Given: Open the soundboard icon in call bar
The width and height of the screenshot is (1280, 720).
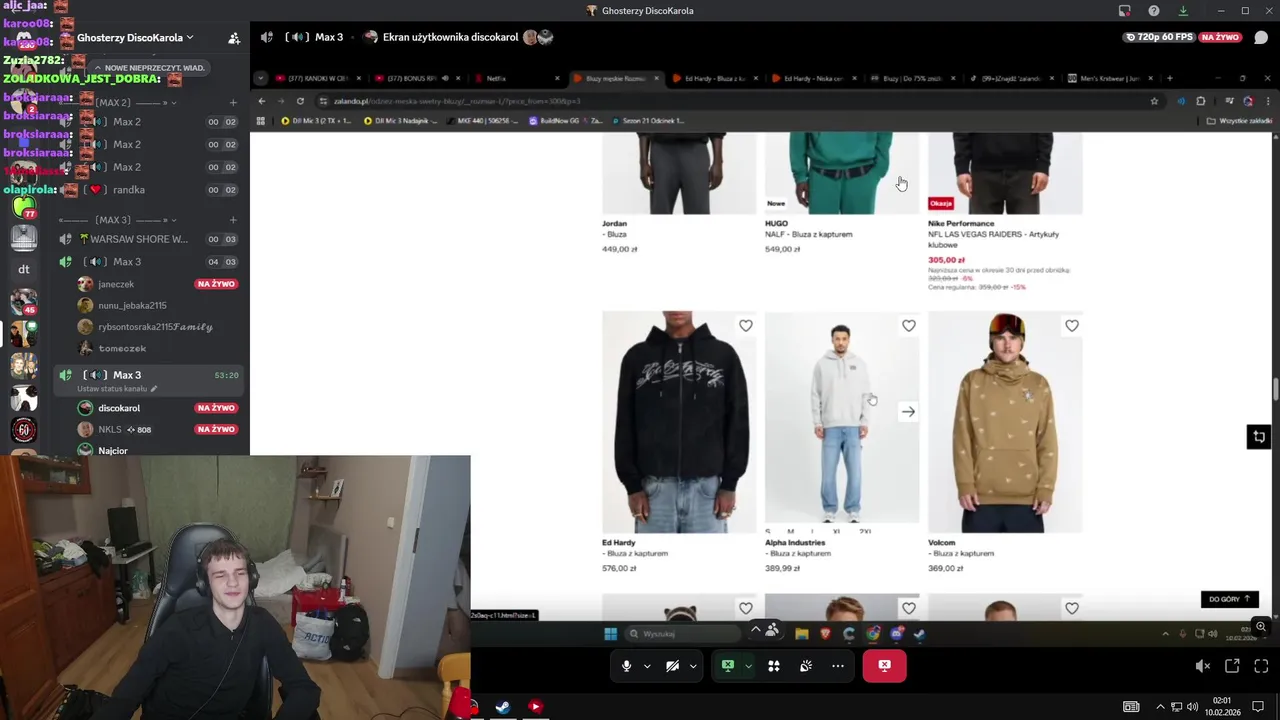Looking at the screenshot, I should click(806, 666).
